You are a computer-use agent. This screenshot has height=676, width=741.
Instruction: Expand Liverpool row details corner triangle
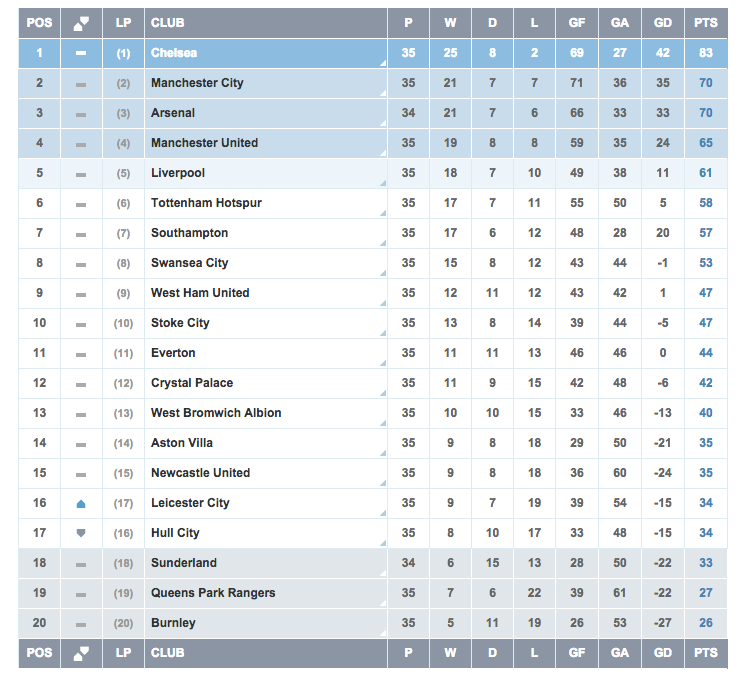point(383,183)
